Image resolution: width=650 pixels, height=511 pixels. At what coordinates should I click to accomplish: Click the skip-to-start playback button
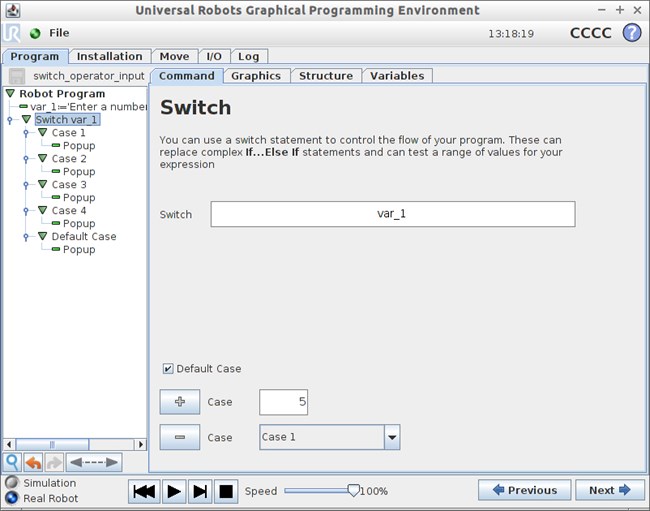click(144, 492)
